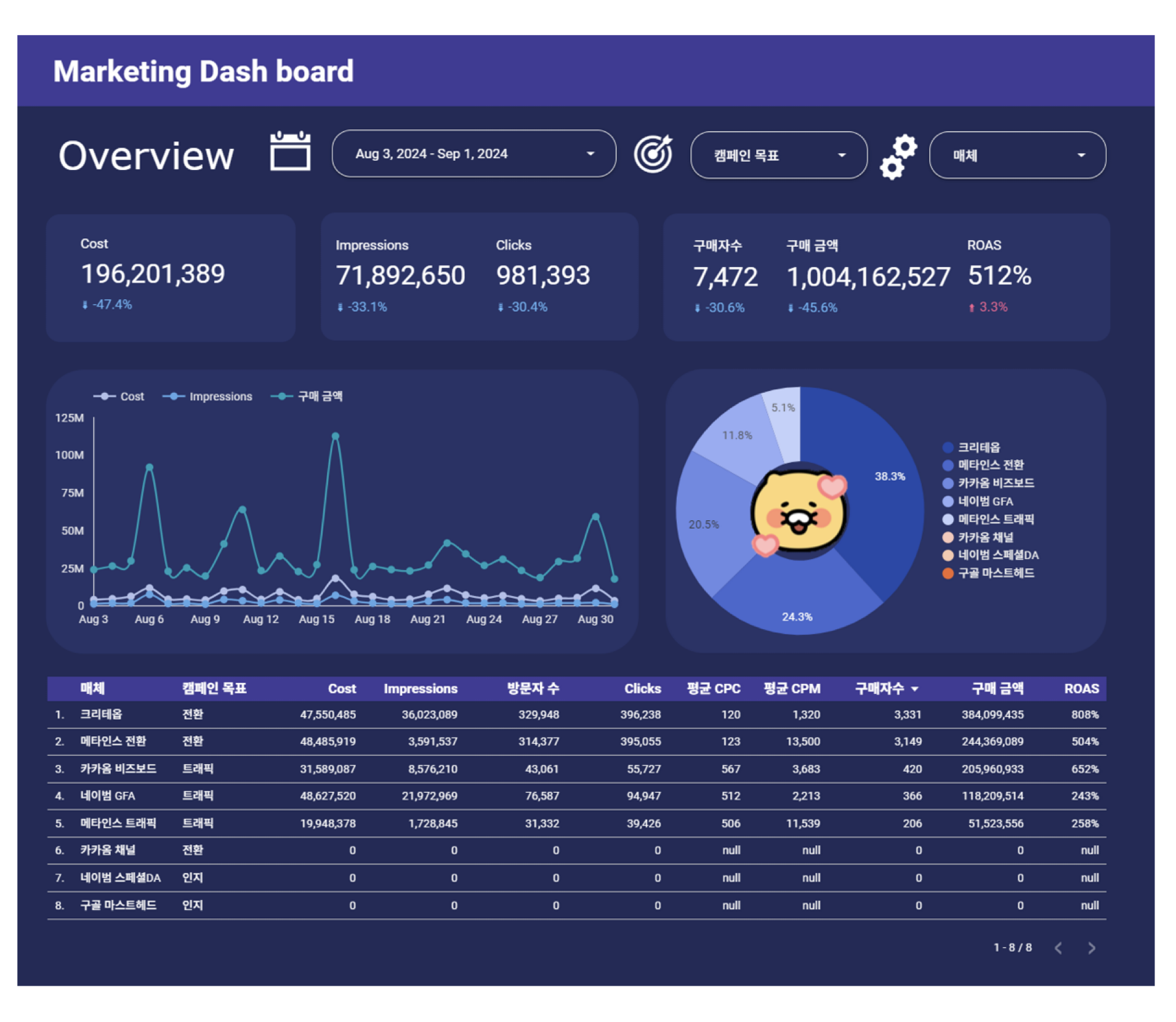Sort table by Impressions column header
The image size is (1176, 1022).
(x=421, y=689)
